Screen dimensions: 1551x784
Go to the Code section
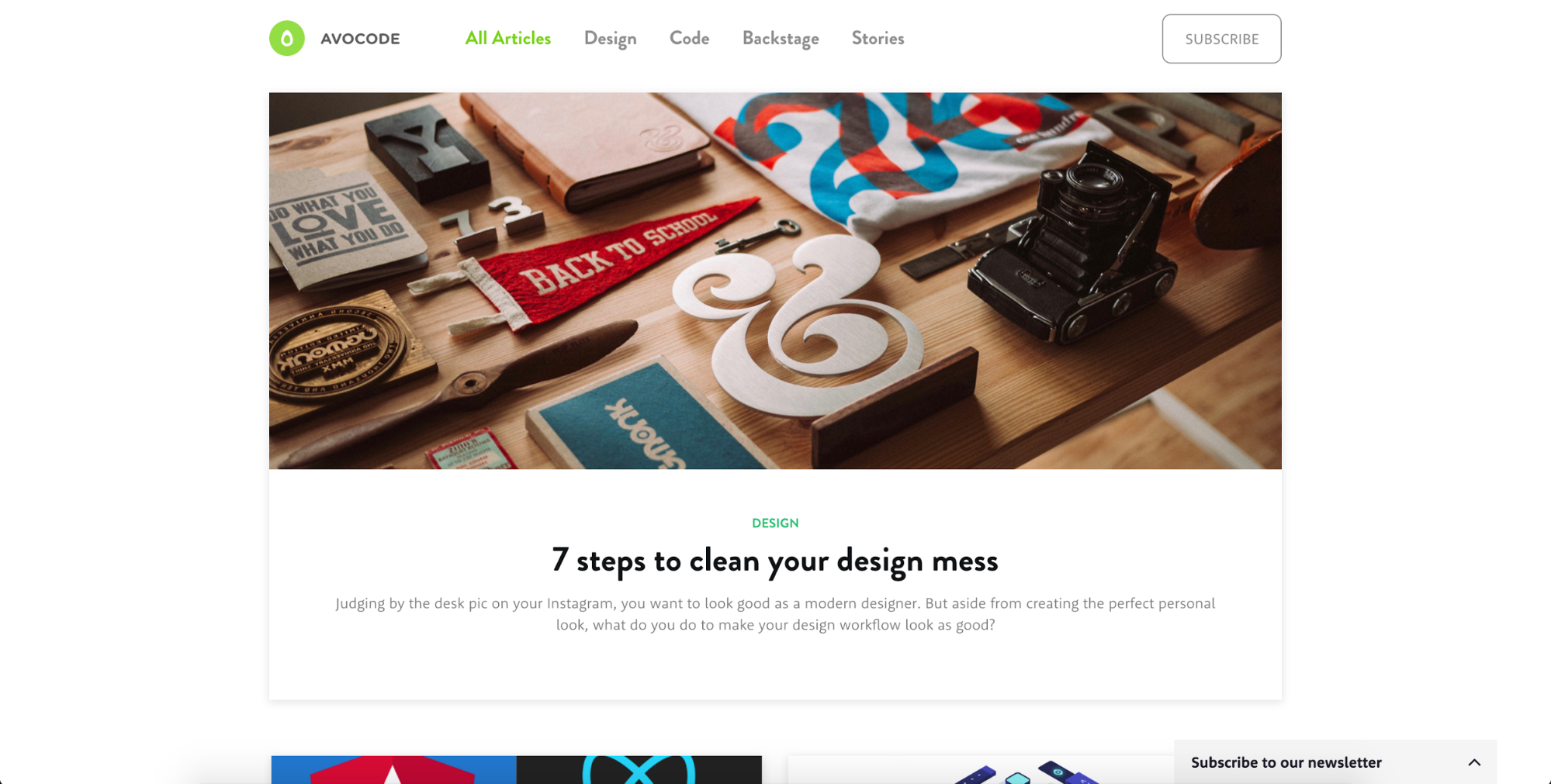click(689, 38)
